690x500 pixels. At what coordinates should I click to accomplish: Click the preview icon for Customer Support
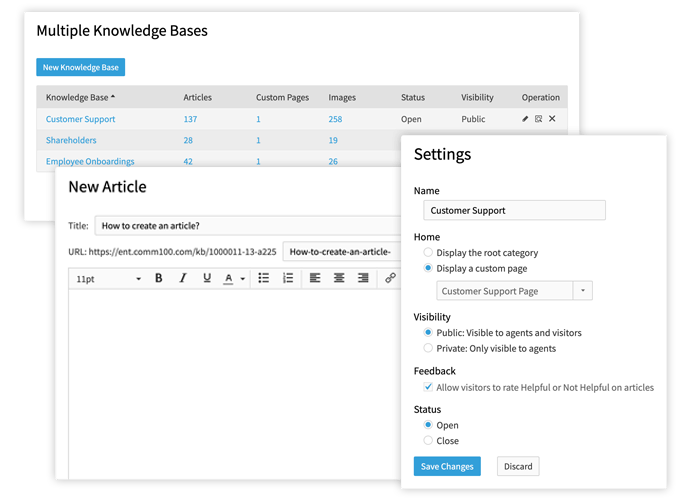point(538,119)
